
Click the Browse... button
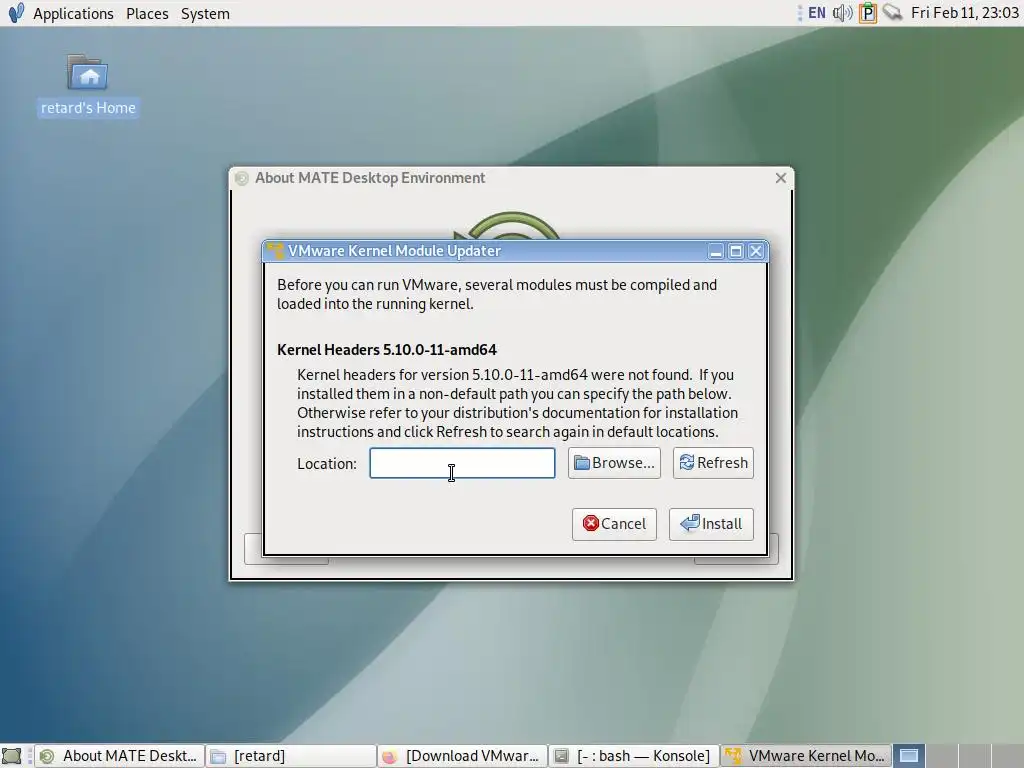615,463
